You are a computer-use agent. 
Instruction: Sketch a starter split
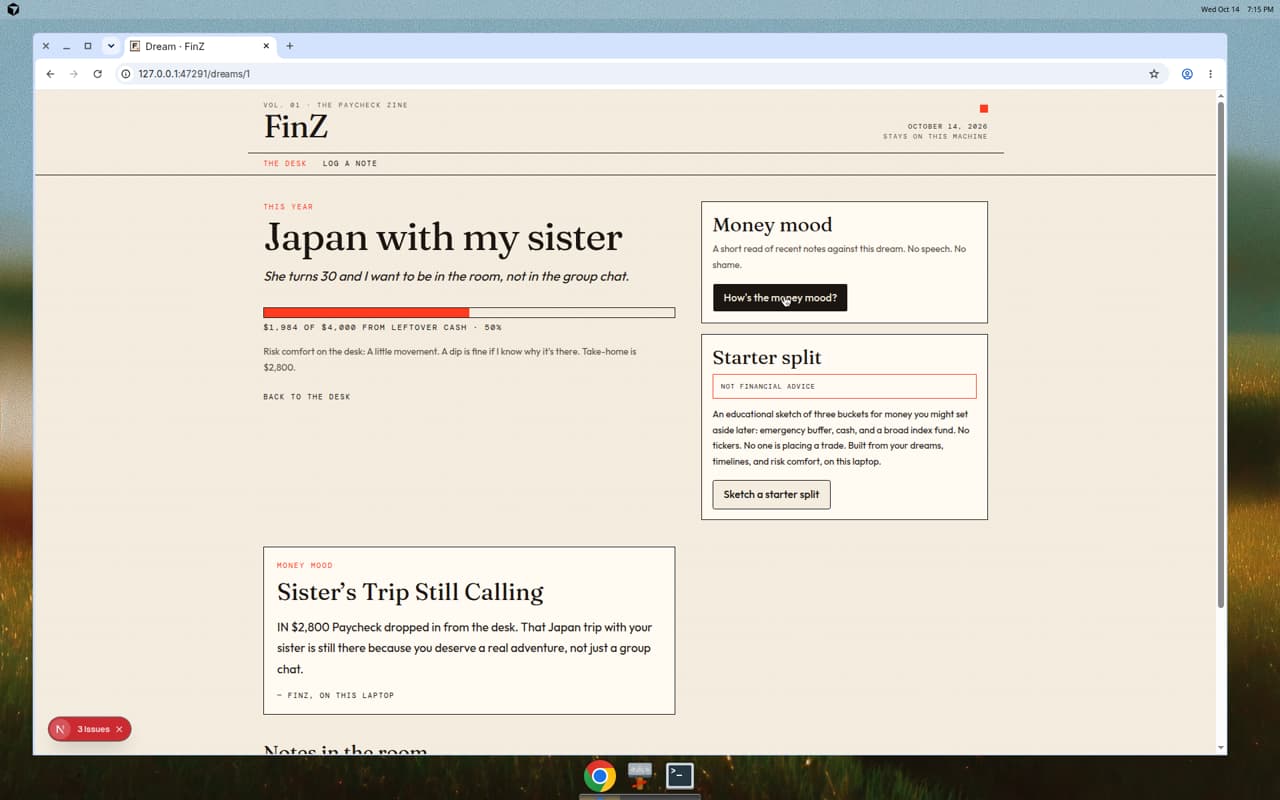pos(771,494)
